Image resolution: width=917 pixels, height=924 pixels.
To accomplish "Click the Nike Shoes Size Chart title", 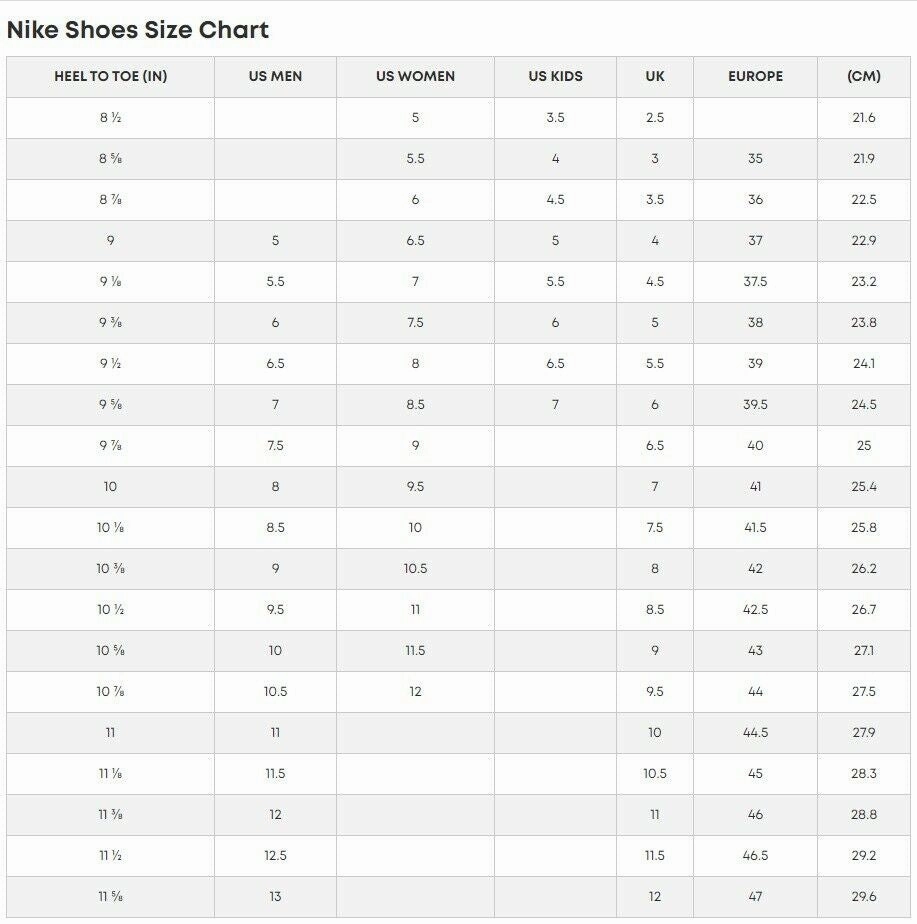I will pyautogui.click(x=138, y=30).
